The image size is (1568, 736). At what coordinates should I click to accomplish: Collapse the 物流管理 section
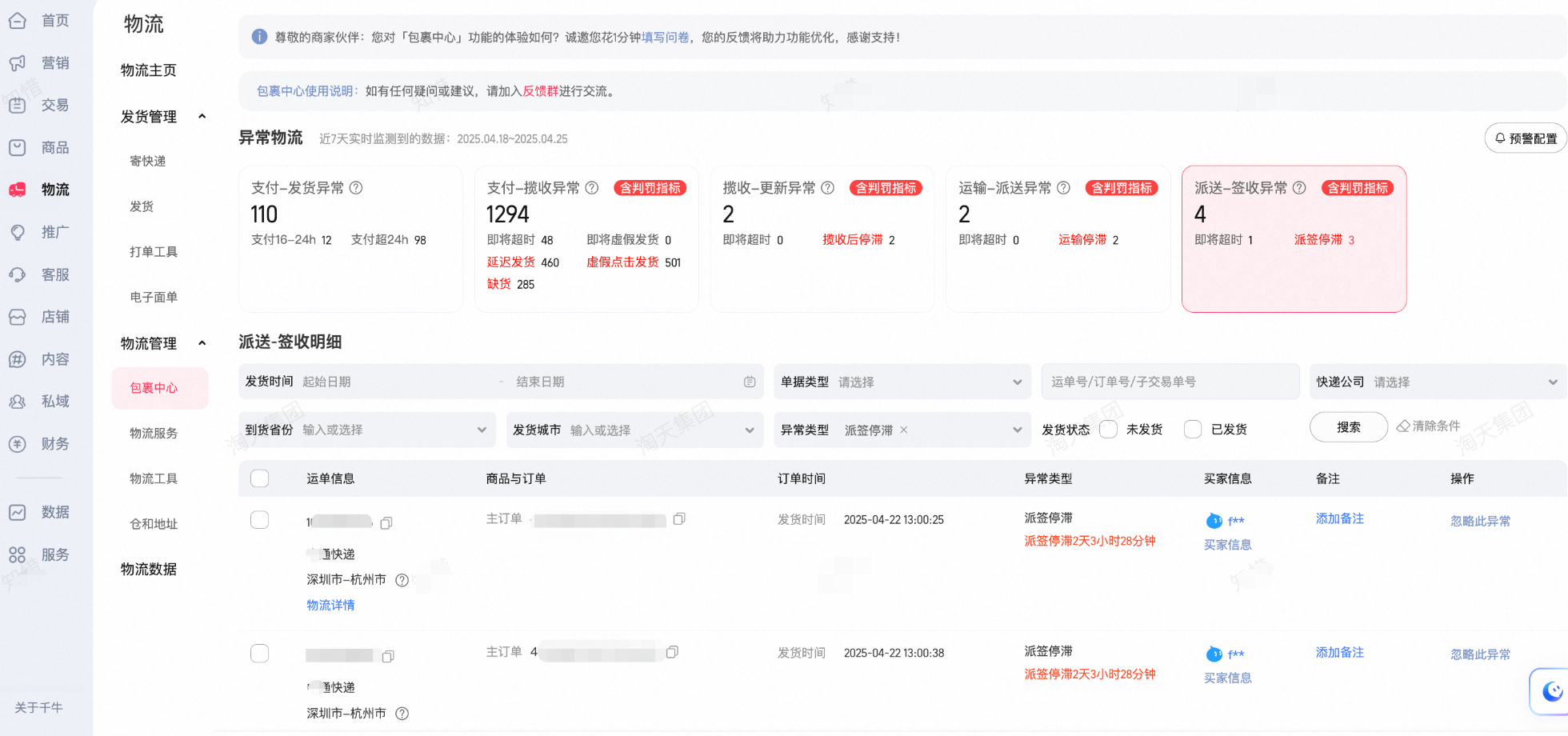[202, 343]
